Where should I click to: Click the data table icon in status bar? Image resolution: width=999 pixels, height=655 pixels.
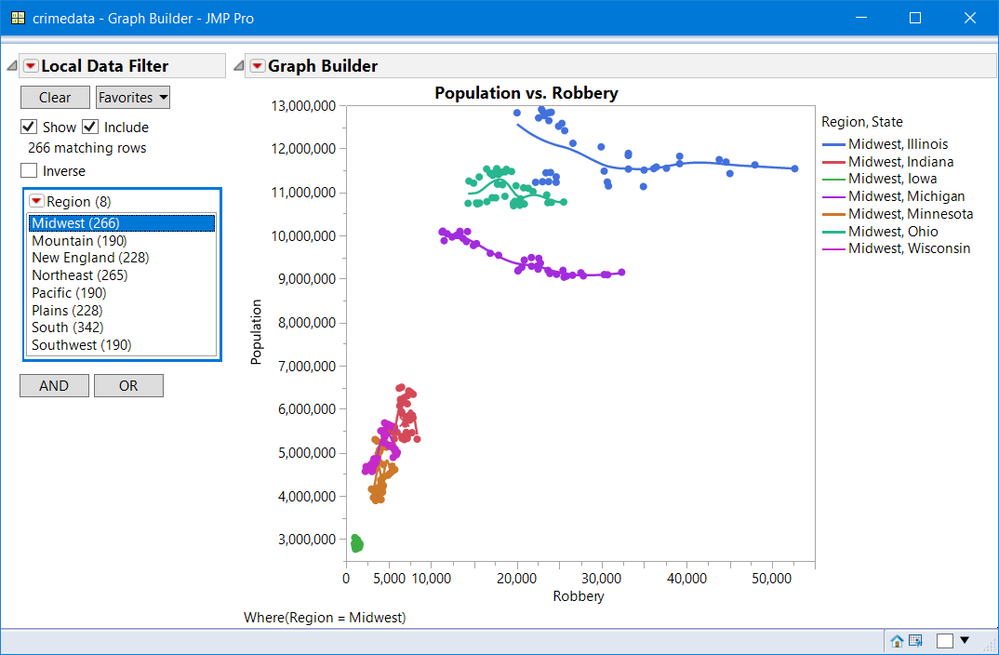tap(915, 640)
